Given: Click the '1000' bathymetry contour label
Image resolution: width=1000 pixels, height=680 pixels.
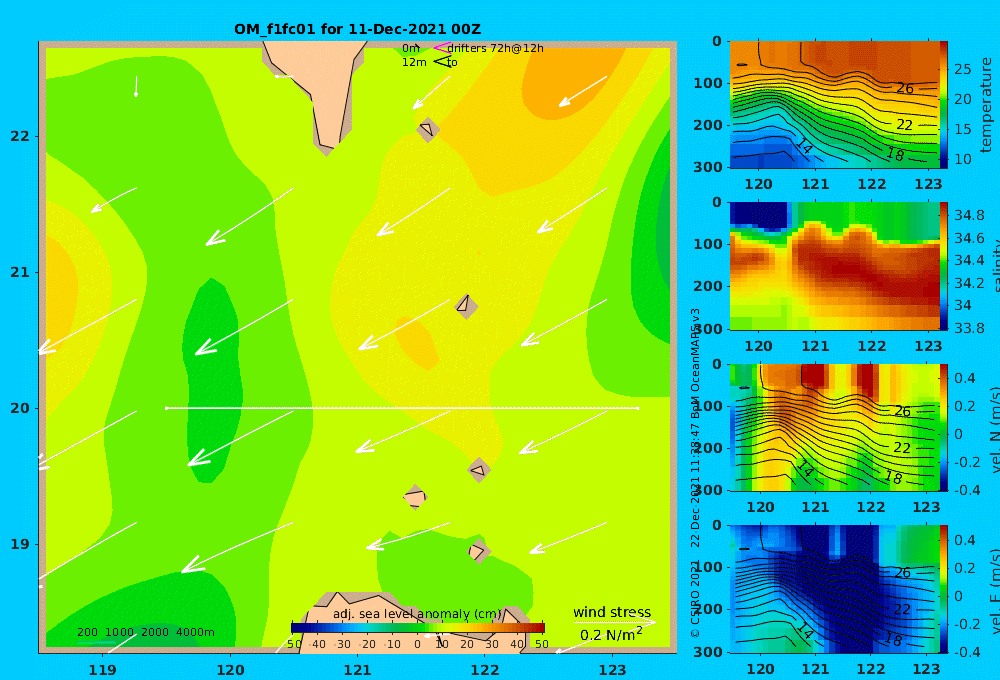Looking at the screenshot, I should (x=119, y=632).
